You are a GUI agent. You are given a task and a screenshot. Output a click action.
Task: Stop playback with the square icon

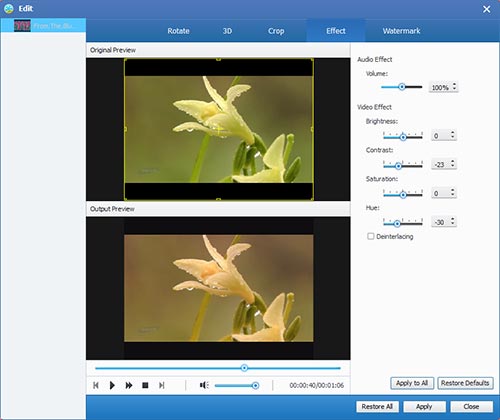(145, 385)
